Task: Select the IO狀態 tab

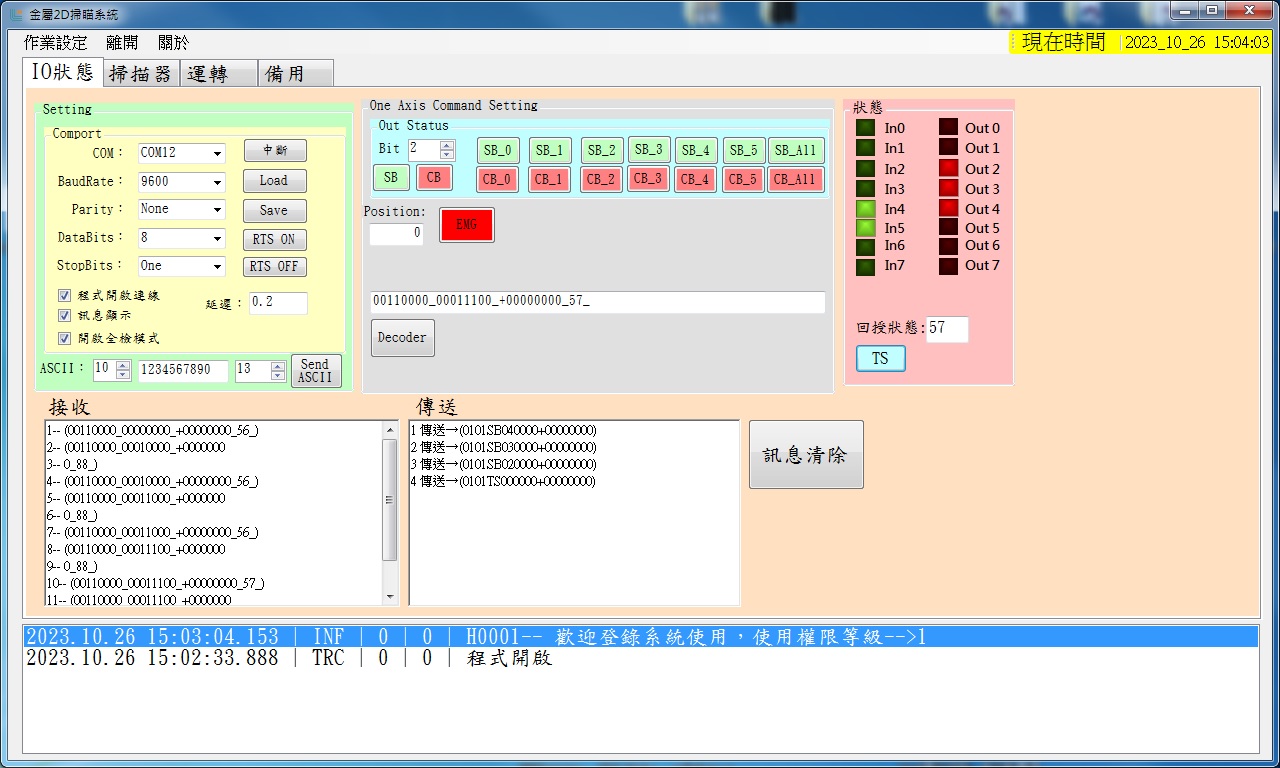Action: click(x=62, y=72)
